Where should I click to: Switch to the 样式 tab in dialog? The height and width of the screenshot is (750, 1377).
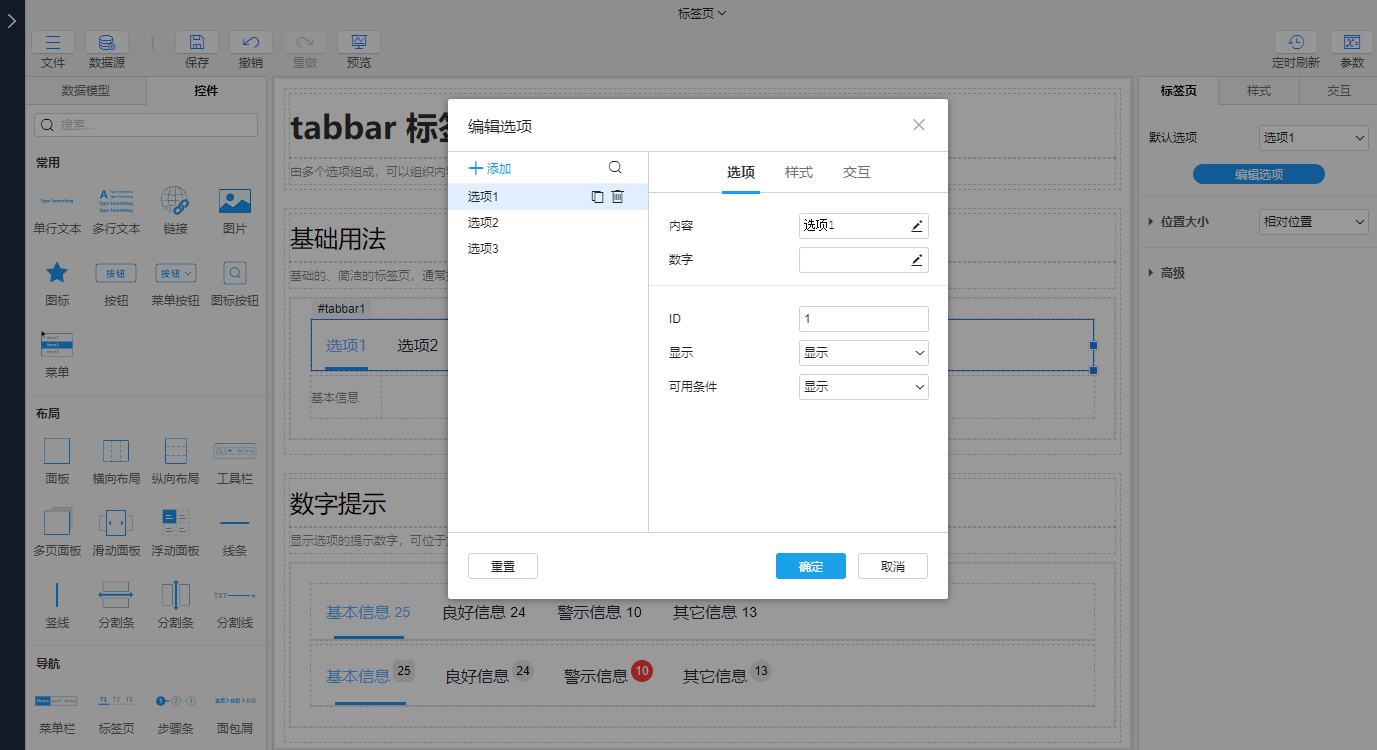(x=799, y=172)
